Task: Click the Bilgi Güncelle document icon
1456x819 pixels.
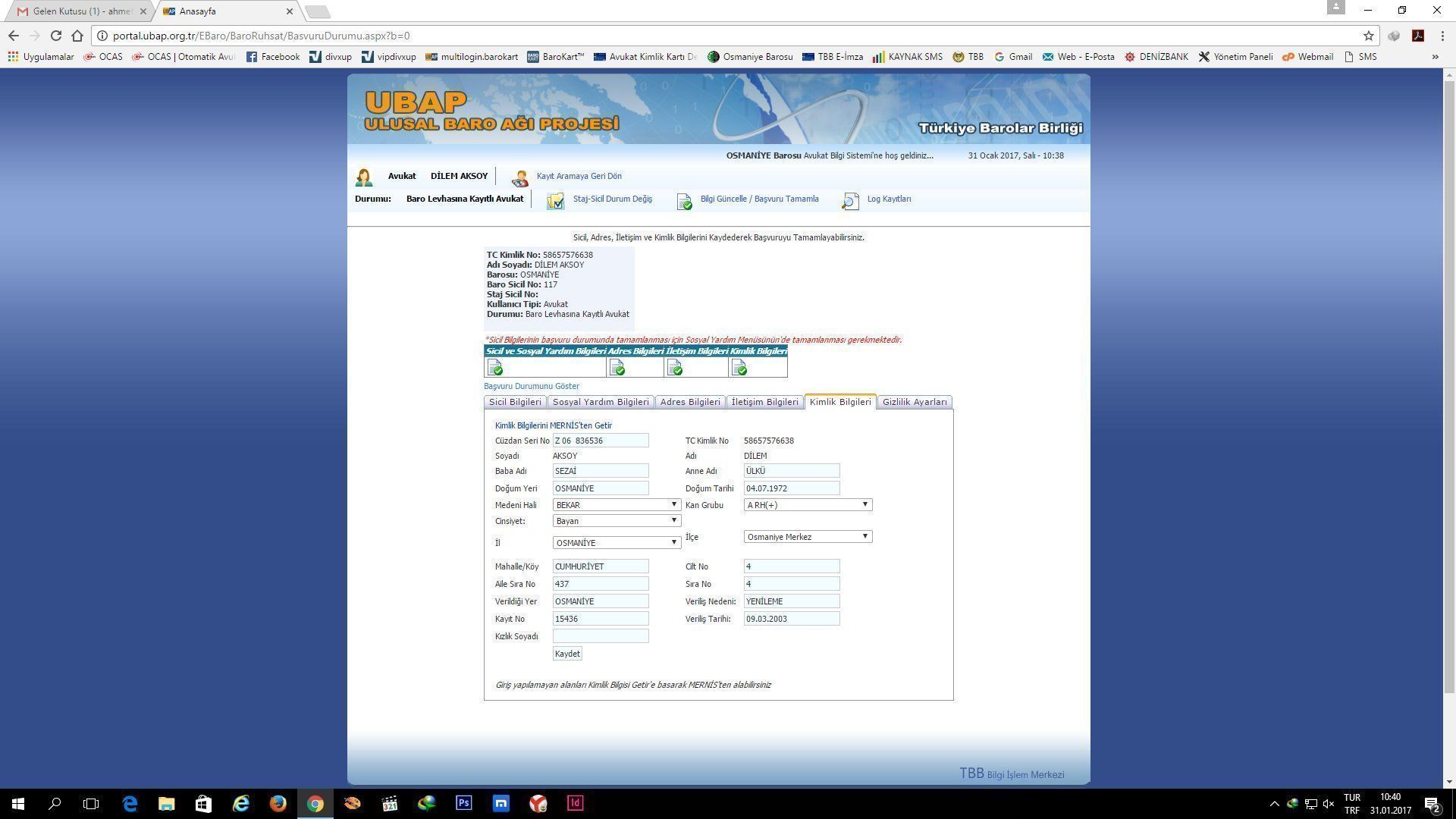Action: pos(684,200)
